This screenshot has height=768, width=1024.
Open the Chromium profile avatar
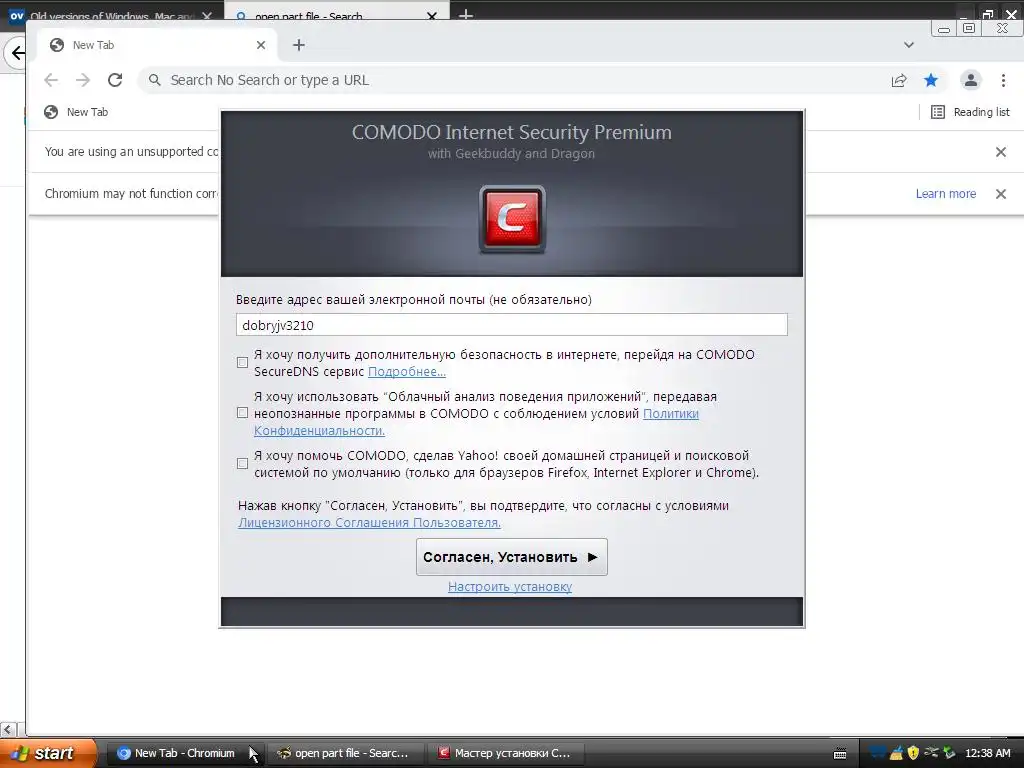coord(970,80)
